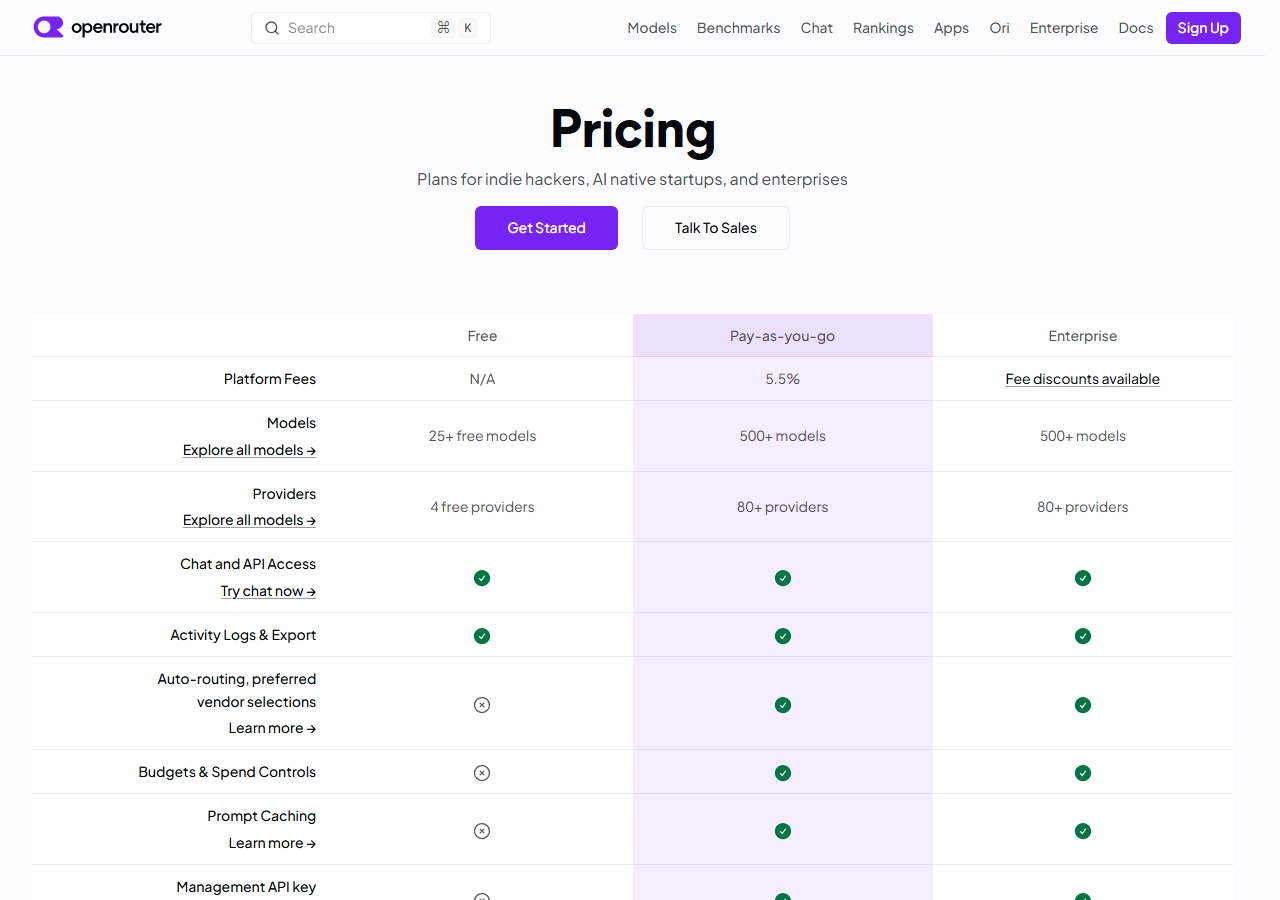Click the Enterprise checkmark for Chat and API Access
Screen dimensions: 1280x900
click(1083, 578)
